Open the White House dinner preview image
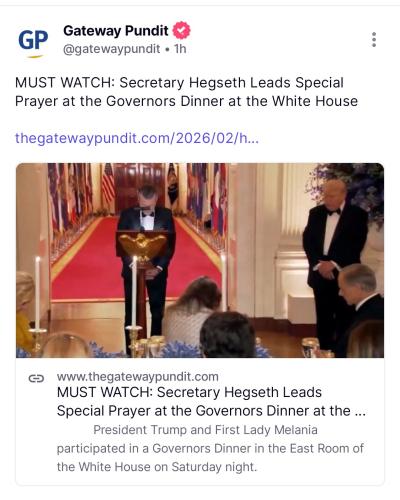400x500 pixels. point(200,260)
